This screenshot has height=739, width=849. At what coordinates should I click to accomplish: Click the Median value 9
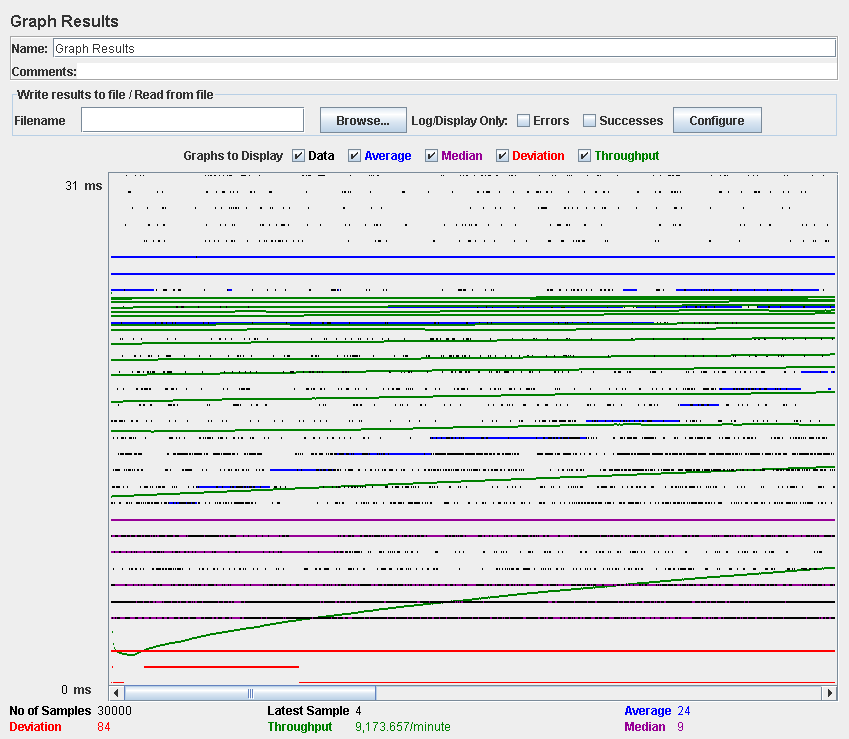tap(680, 727)
